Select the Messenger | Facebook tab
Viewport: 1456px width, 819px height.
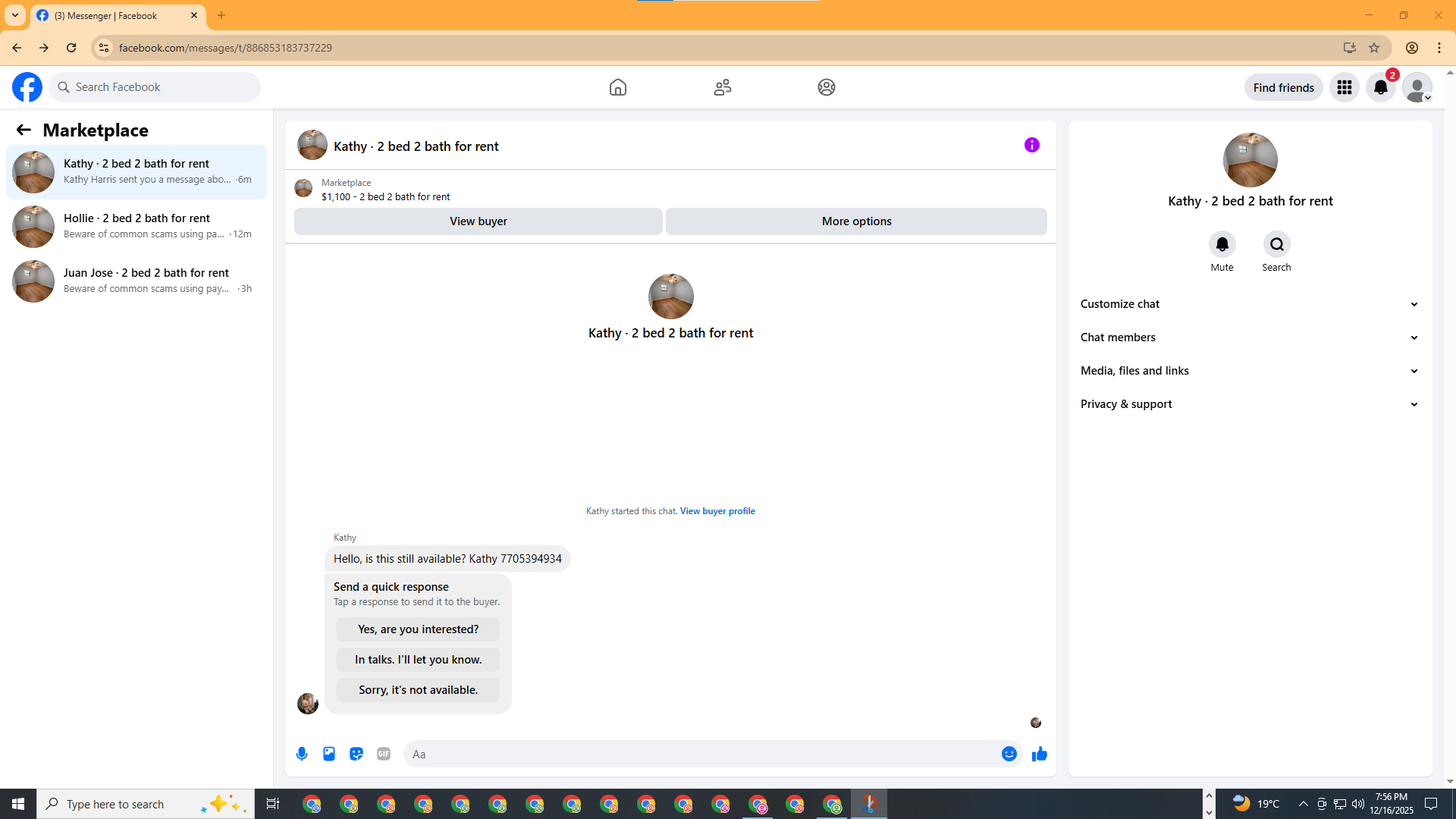click(x=118, y=16)
